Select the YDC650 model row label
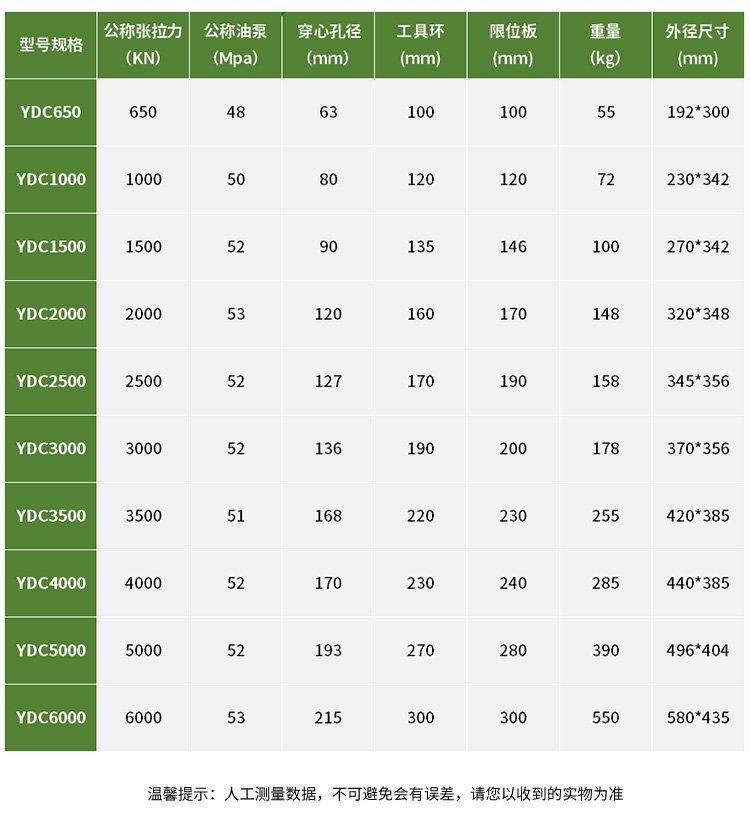The width and height of the screenshot is (750, 826). coord(51,112)
